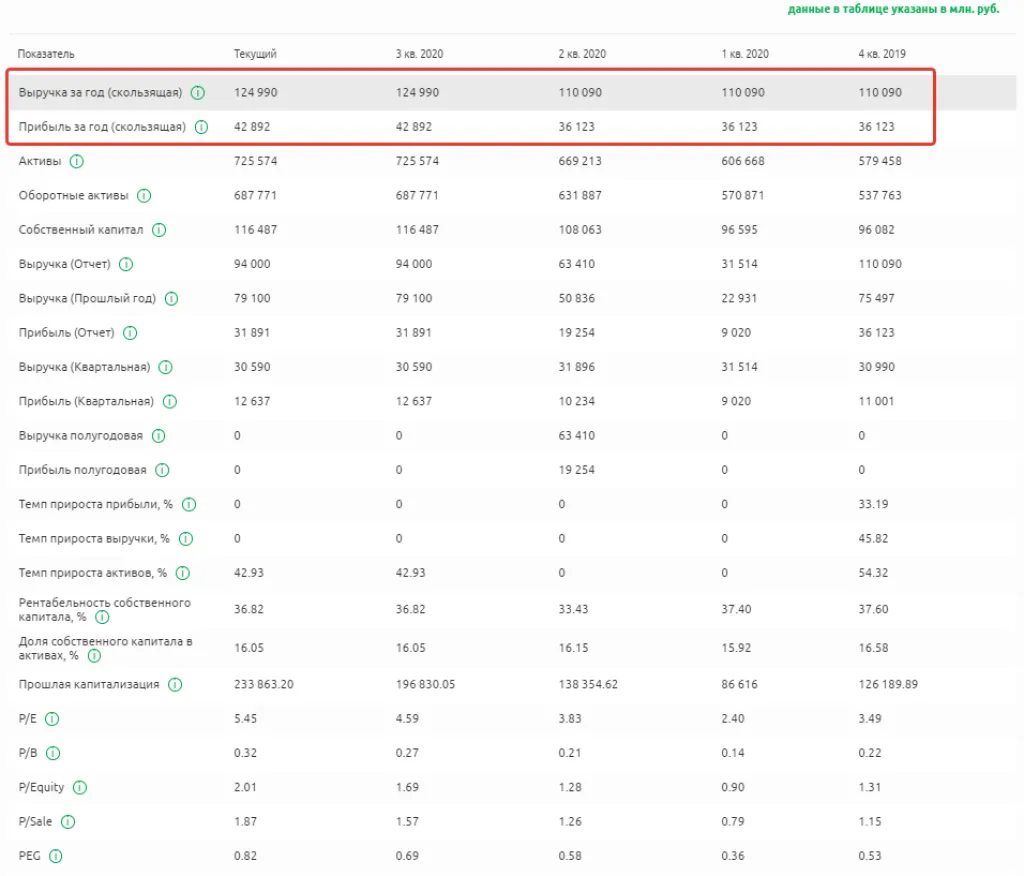Select the current Активы value 725 574
The width and height of the screenshot is (1024, 876).
click(x=256, y=161)
